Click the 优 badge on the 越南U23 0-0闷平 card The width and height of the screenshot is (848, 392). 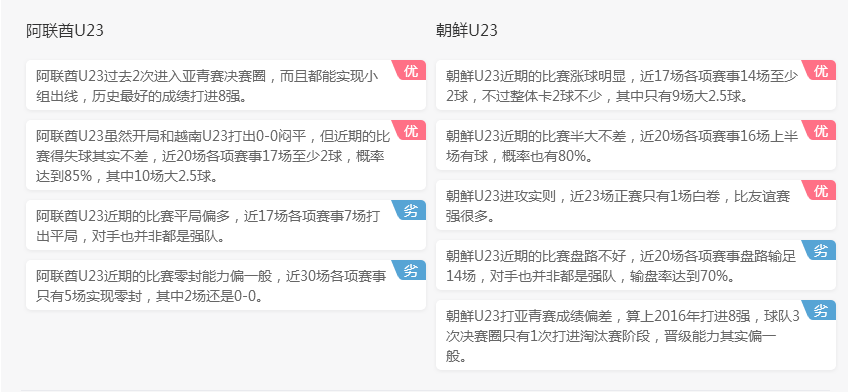[412, 130]
